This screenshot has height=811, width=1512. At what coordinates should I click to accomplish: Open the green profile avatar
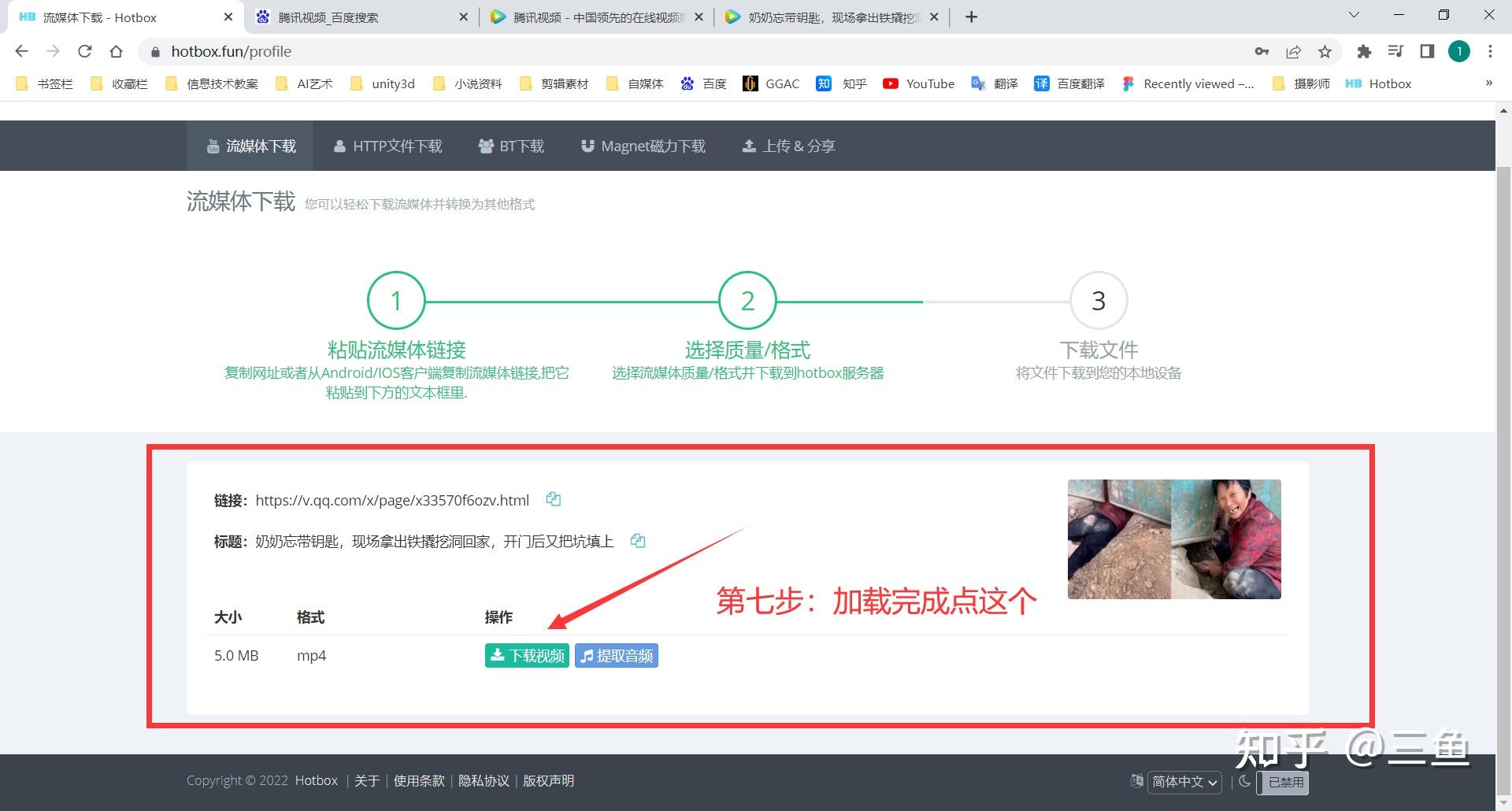[1459, 52]
